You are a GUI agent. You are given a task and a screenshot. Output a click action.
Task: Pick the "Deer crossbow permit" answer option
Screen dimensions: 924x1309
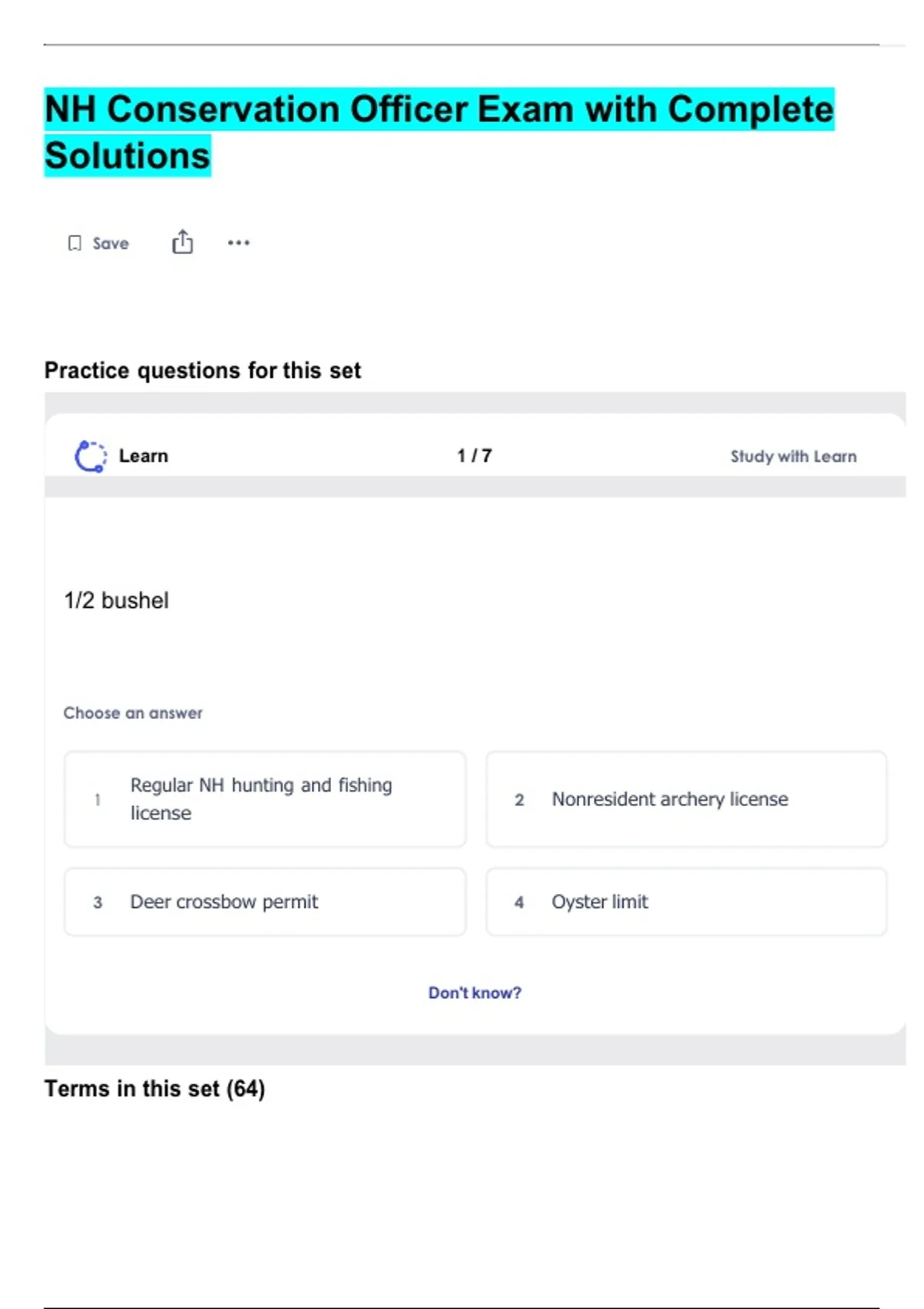224,902
